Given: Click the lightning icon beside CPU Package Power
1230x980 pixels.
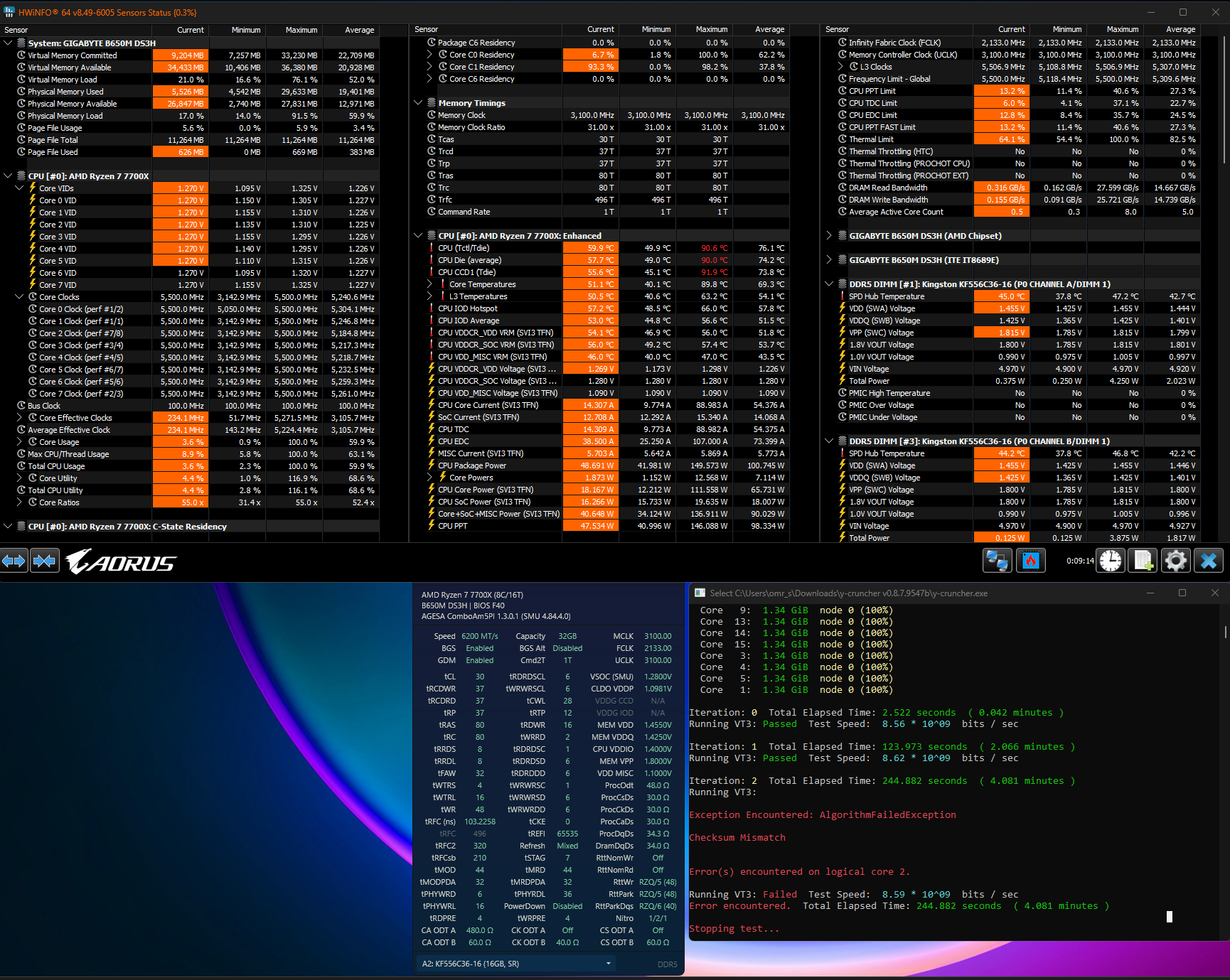Looking at the screenshot, I should tap(431, 465).
